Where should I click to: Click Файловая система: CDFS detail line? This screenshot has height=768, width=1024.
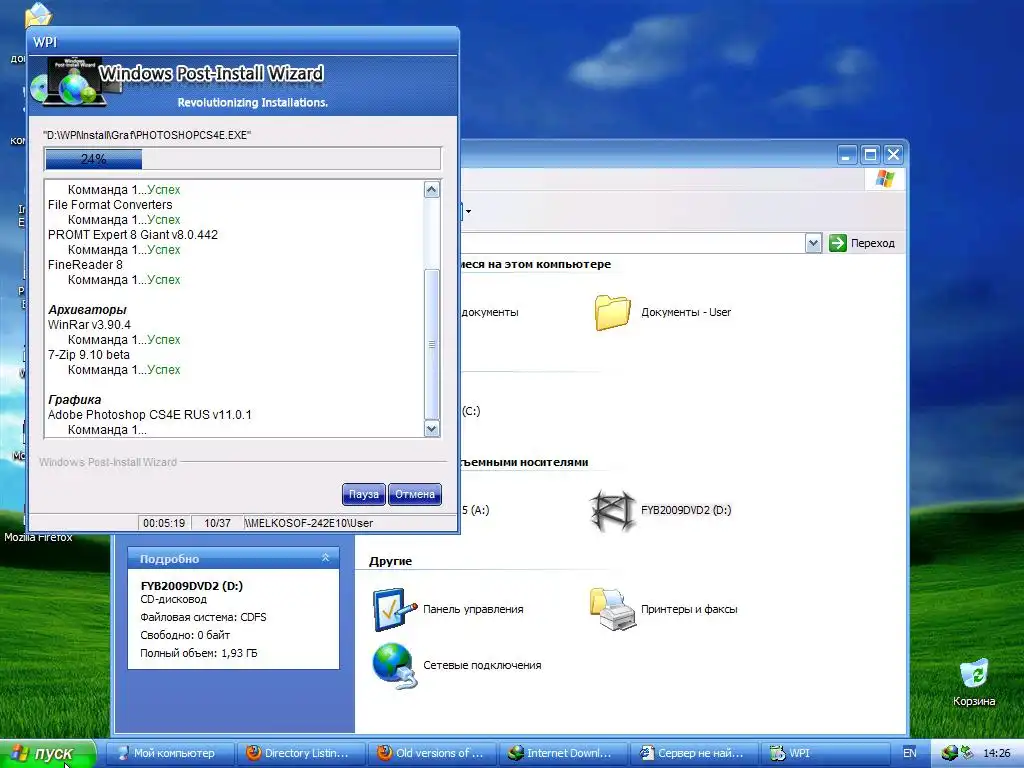[203, 617]
